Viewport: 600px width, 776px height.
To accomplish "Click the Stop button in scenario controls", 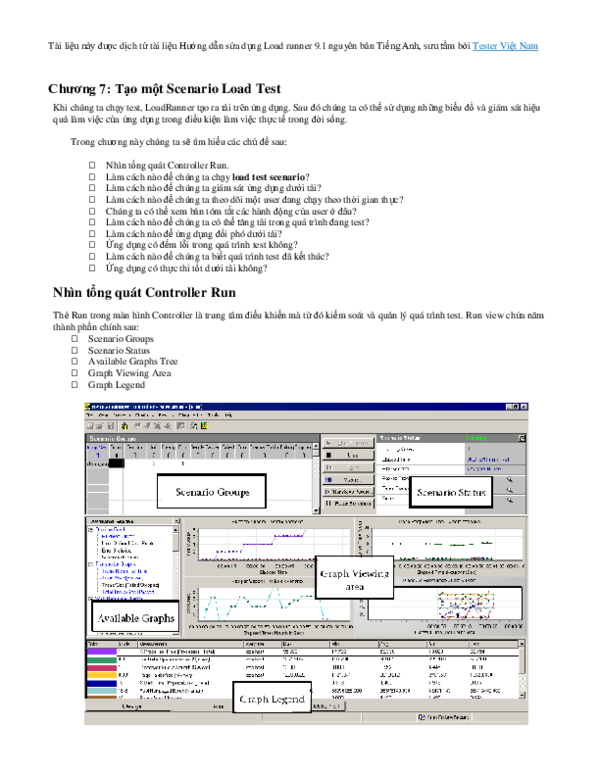I will [x=348, y=455].
